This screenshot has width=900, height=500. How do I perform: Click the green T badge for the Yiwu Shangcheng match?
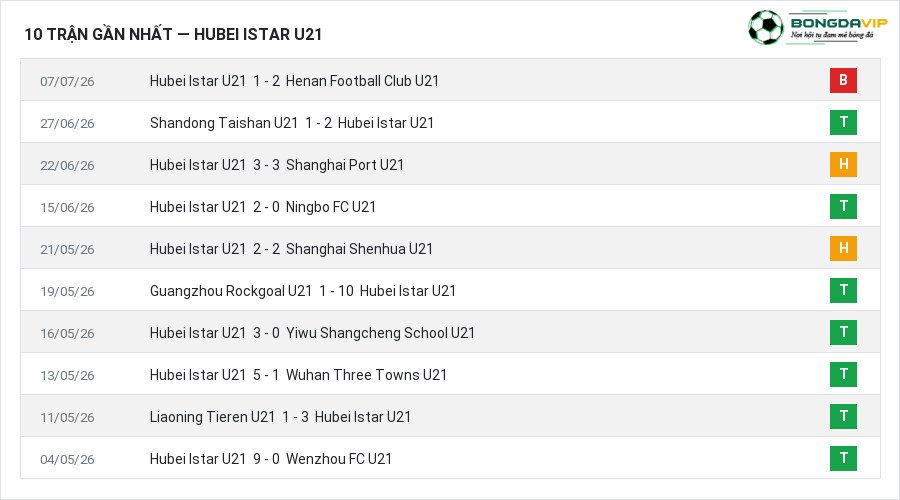pyautogui.click(x=843, y=332)
